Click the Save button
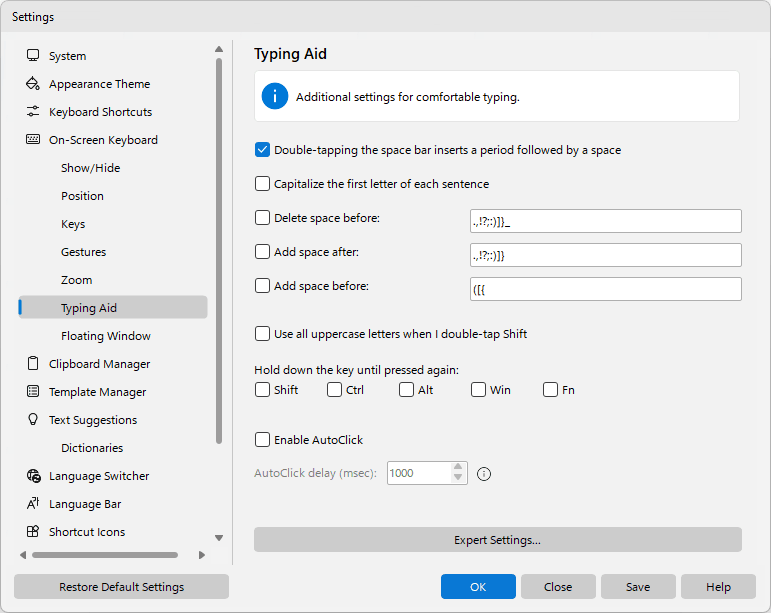 [638, 586]
